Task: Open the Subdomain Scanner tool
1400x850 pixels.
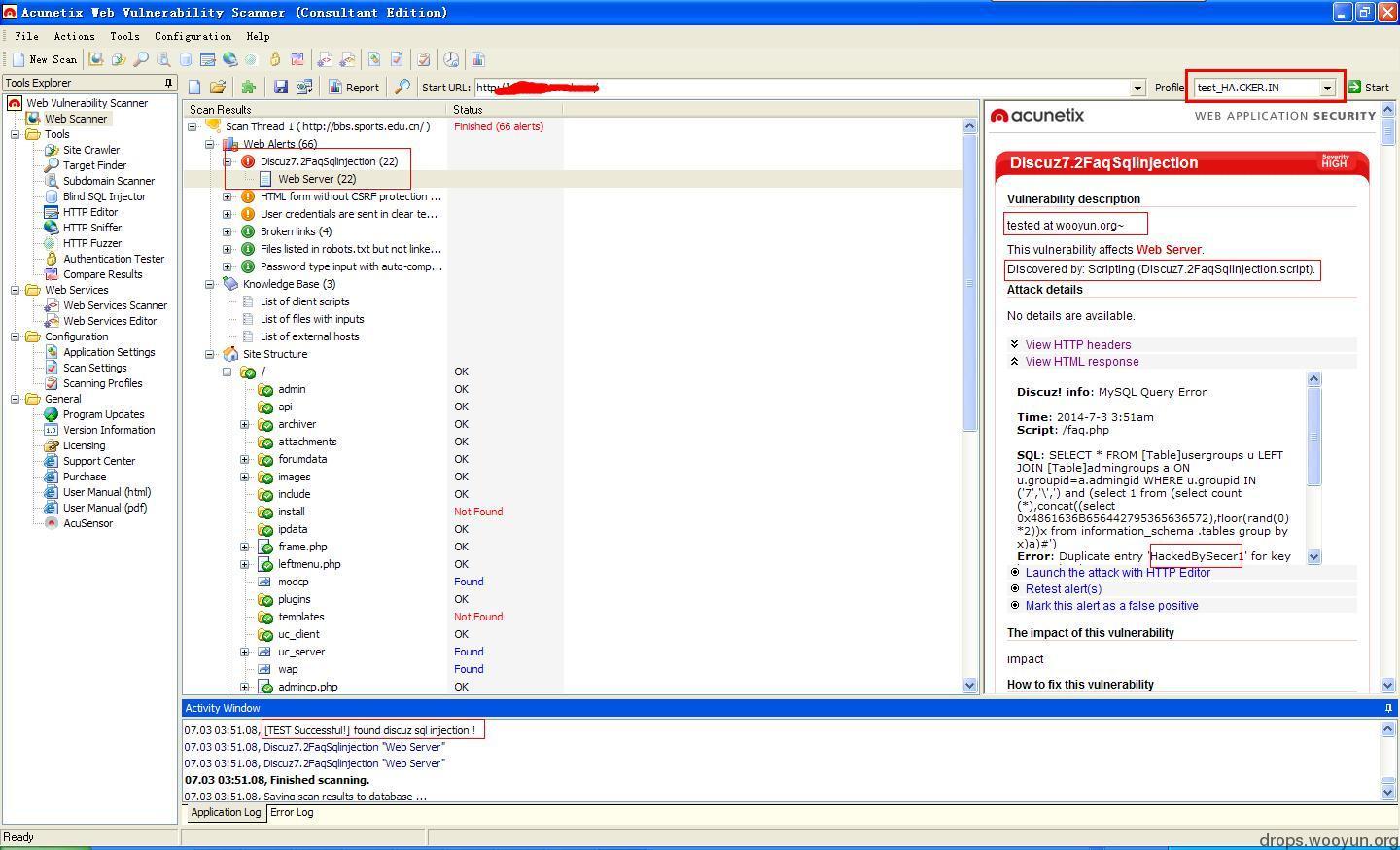Action: [x=108, y=181]
